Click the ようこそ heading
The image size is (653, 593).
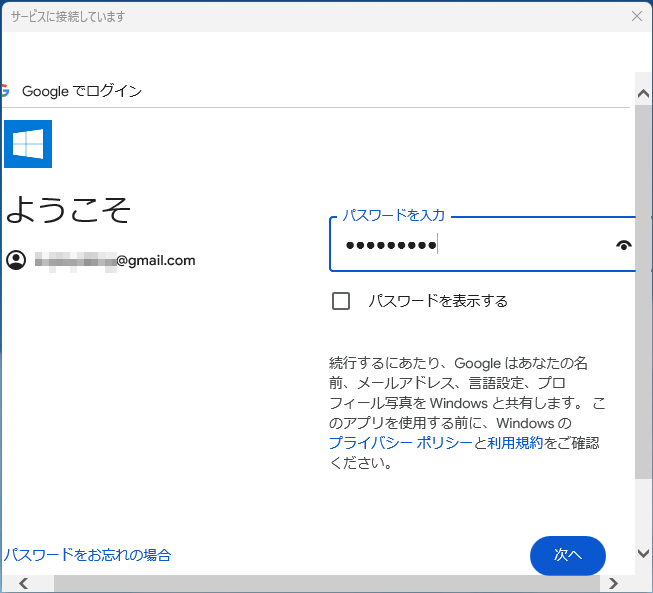(68, 210)
